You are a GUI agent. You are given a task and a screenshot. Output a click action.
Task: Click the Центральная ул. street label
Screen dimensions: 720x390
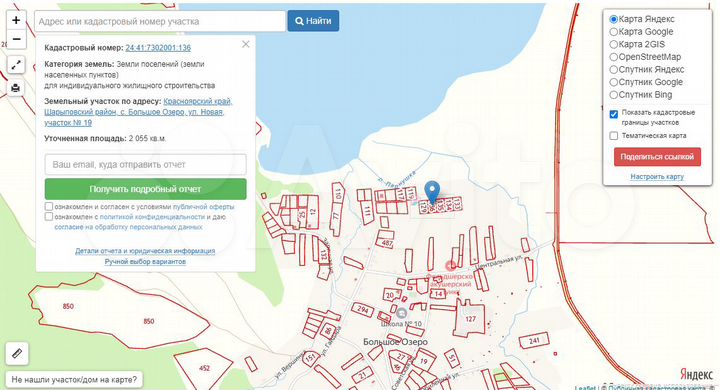pyautogui.click(x=498, y=262)
